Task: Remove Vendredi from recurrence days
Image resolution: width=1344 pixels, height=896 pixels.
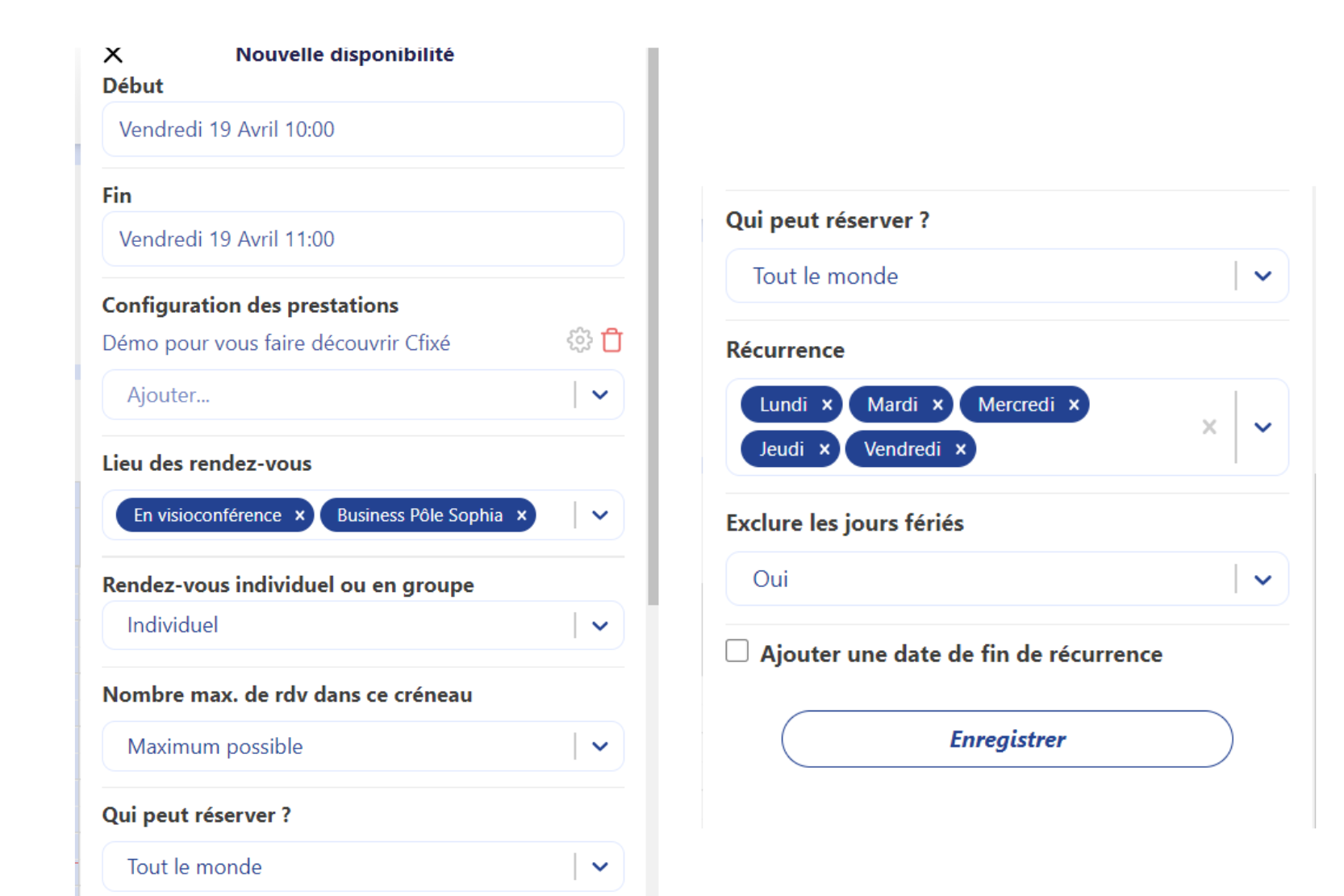Action: (960, 449)
